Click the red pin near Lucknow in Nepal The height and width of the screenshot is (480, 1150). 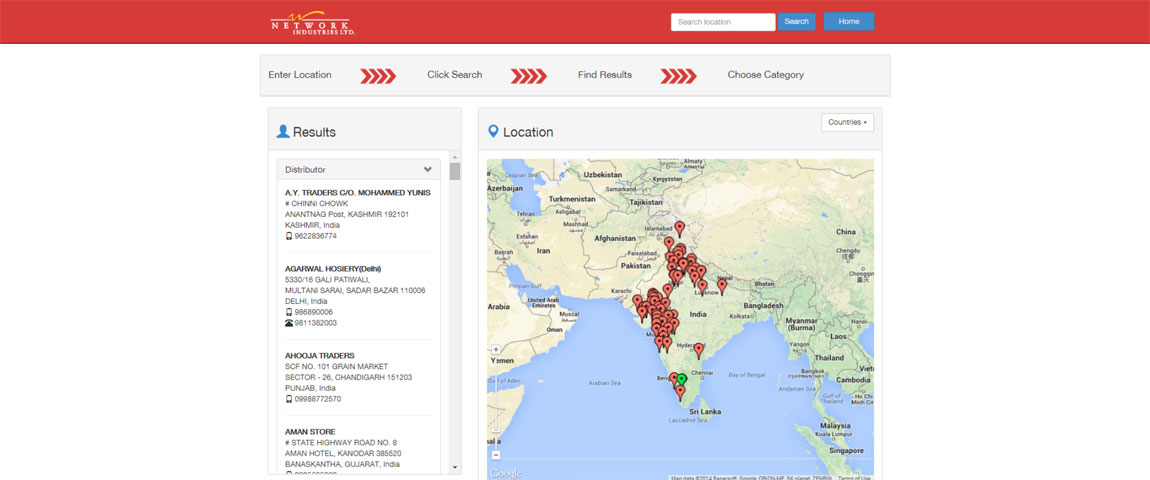coord(722,285)
